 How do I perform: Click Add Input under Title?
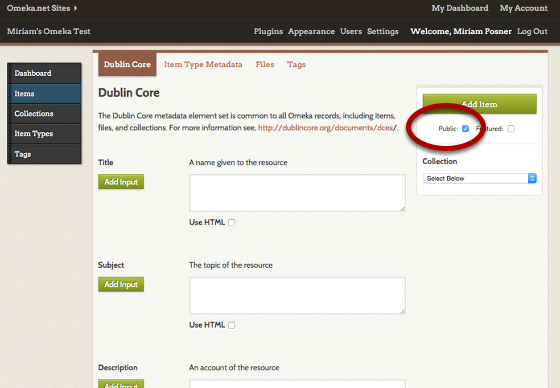click(x=121, y=182)
